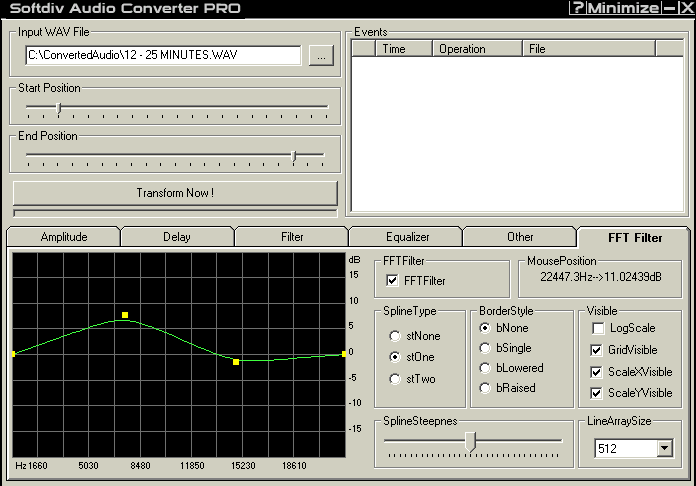Screen dimensions: 696x486
Task: Open the LineArraySize dropdown arrow
Action: click(x=664, y=448)
